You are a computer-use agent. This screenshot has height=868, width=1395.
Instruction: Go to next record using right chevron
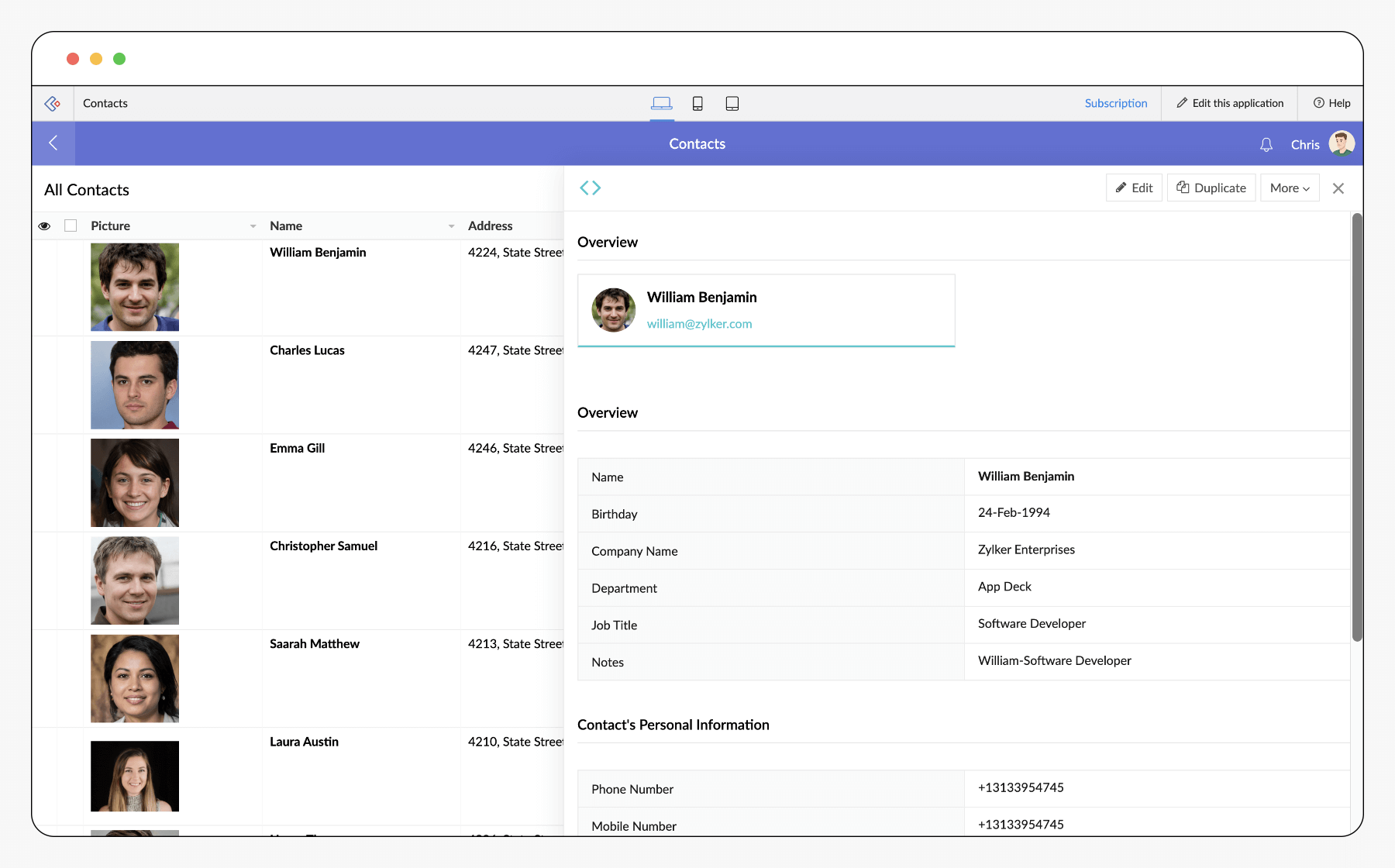(x=597, y=188)
